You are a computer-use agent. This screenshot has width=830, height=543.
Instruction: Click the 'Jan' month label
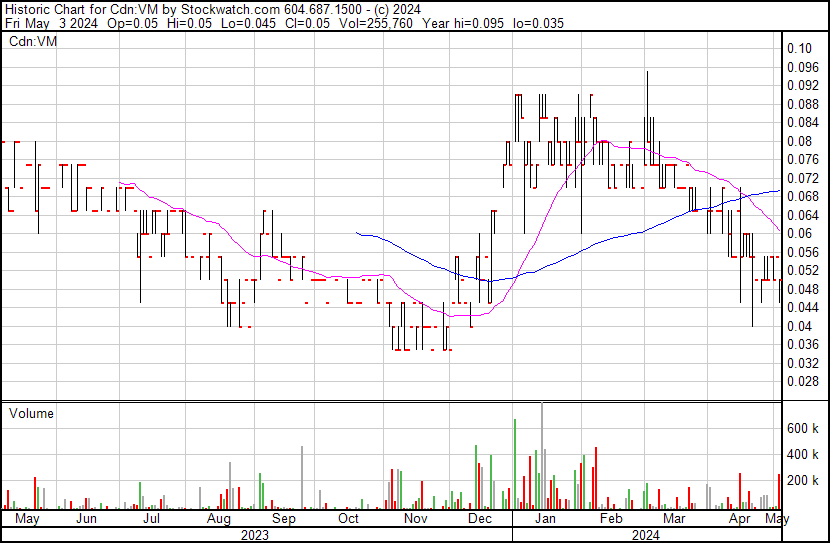(545, 518)
